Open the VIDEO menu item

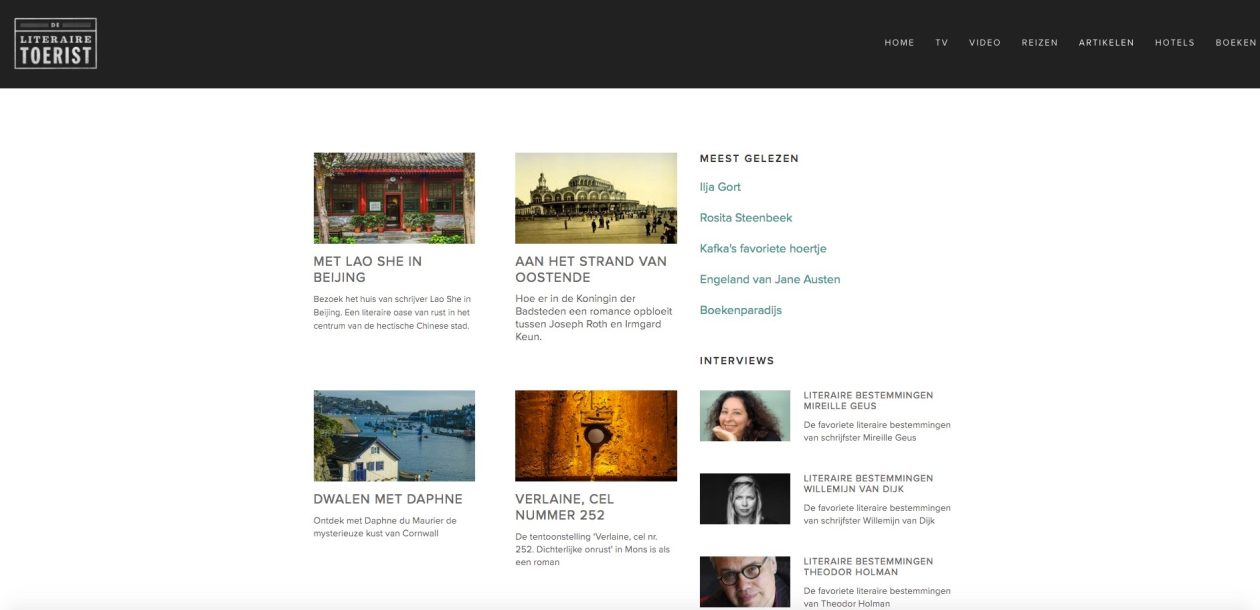tap(984, 43)
